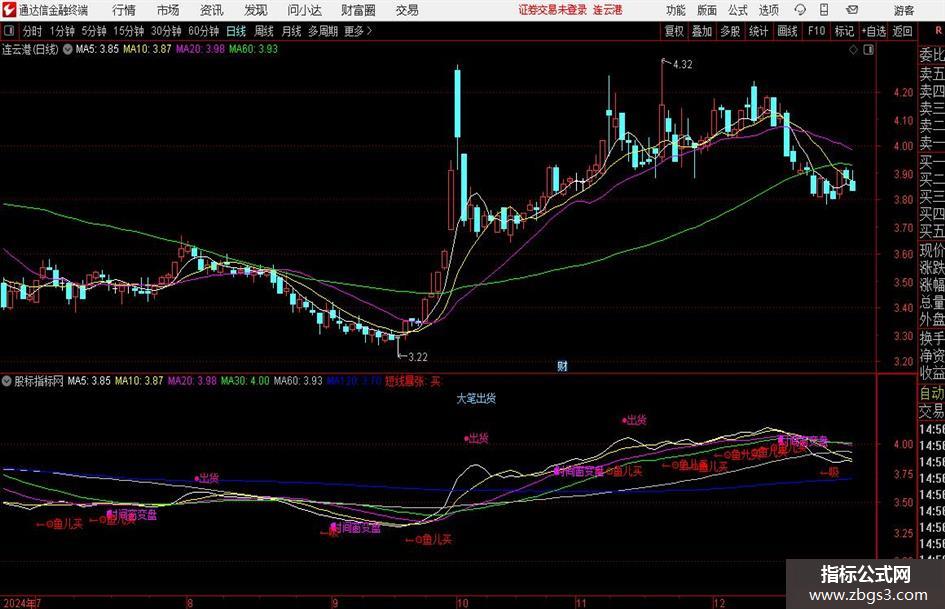Click the month 10 marker on time axis
The width and height of the screenshot is (945, 609).
pos(462,602)
